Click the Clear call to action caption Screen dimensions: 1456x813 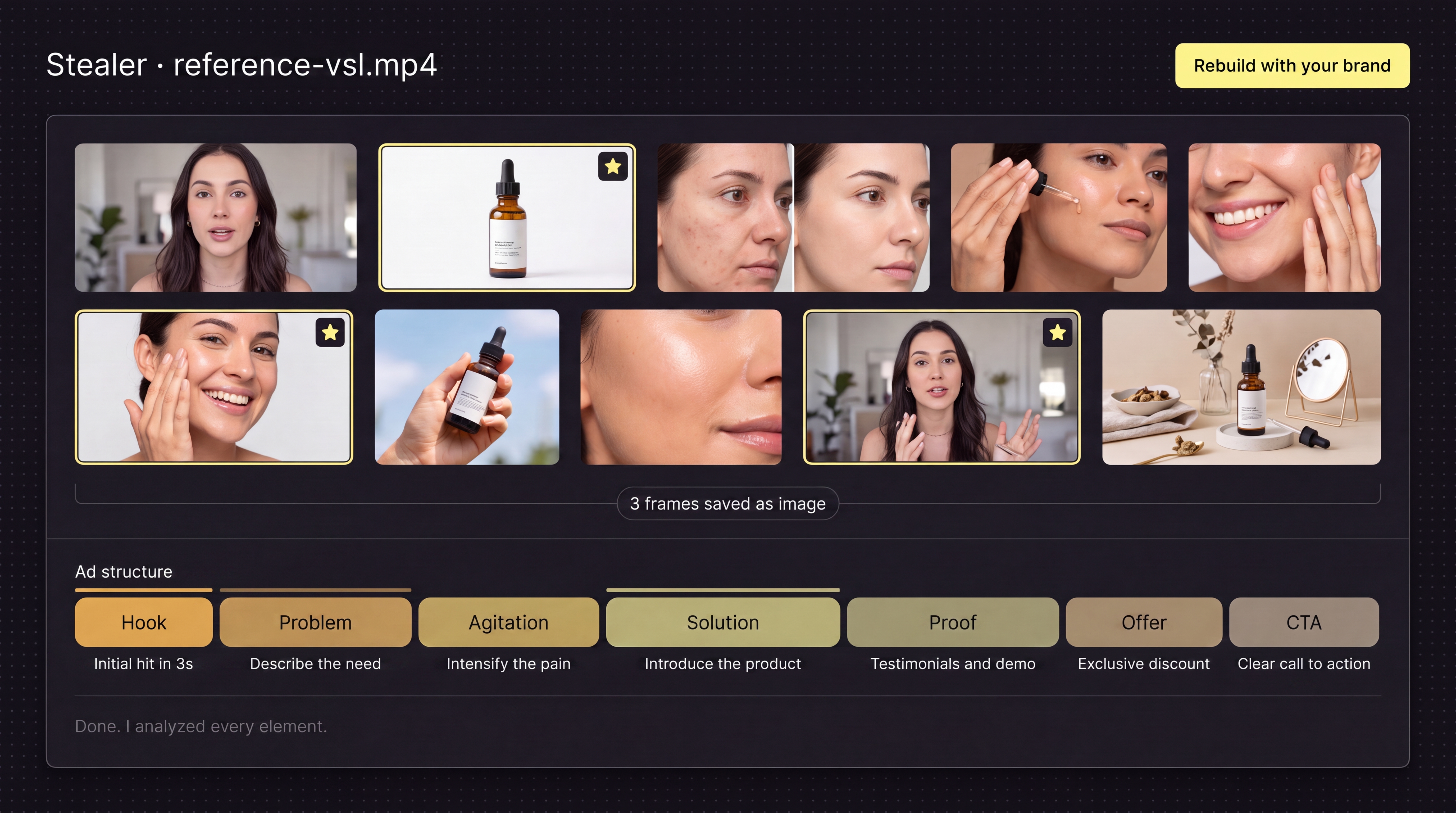(x=1304, y=664)
